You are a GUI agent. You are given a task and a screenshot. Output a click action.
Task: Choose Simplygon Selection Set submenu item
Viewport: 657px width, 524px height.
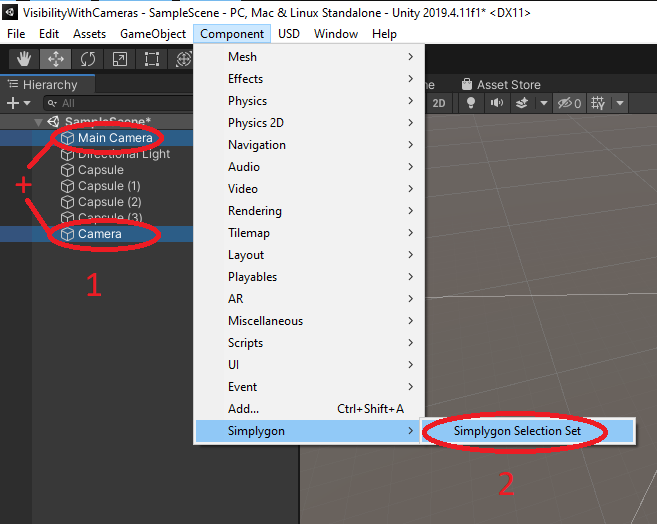(x=516, y=431)
